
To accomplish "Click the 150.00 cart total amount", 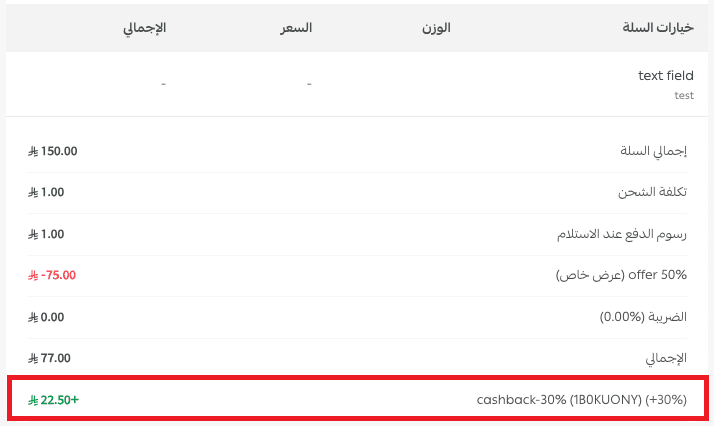I will (x=59, y=151).
